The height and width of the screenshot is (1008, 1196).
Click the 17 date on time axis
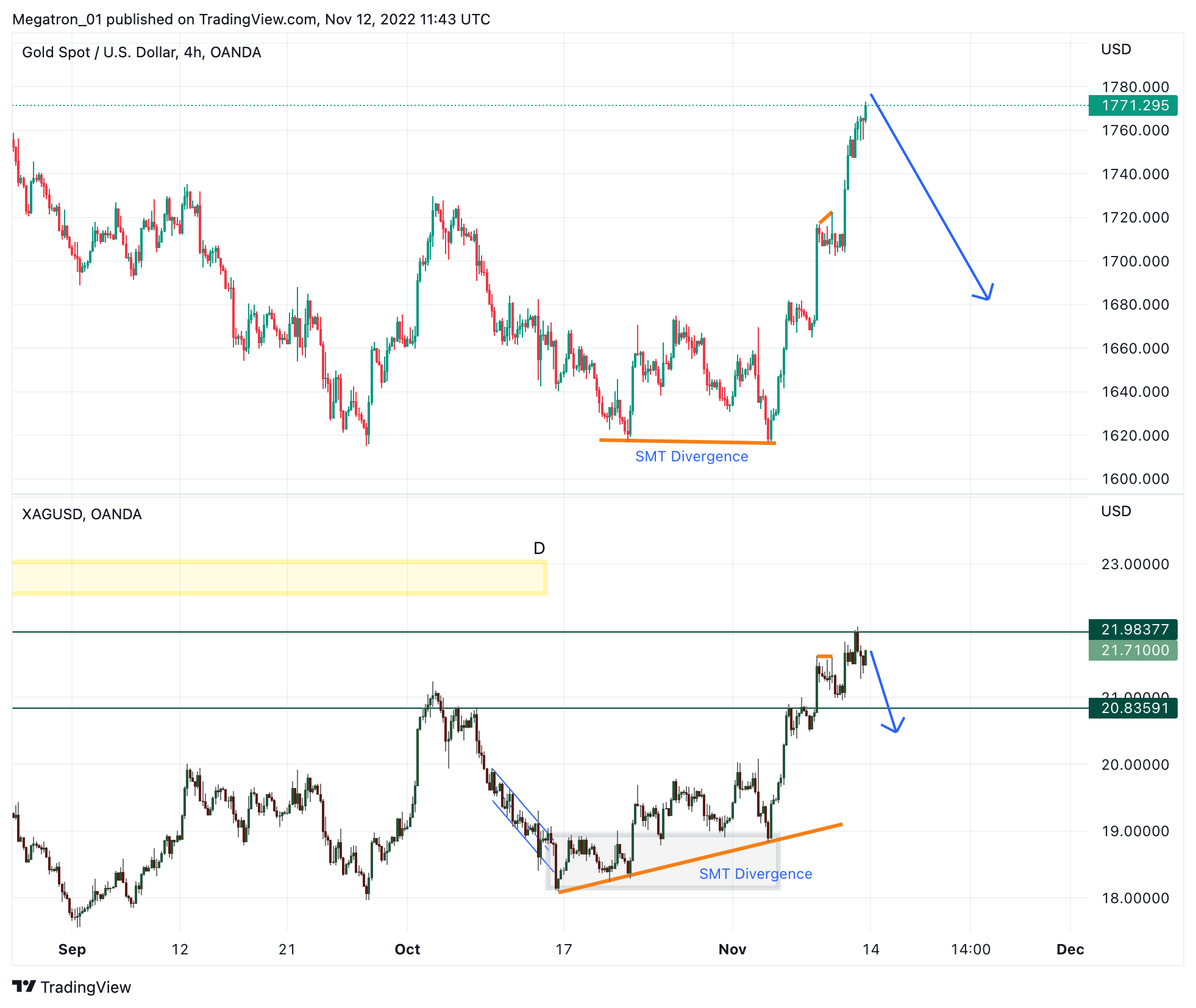(x=564, y=949)
